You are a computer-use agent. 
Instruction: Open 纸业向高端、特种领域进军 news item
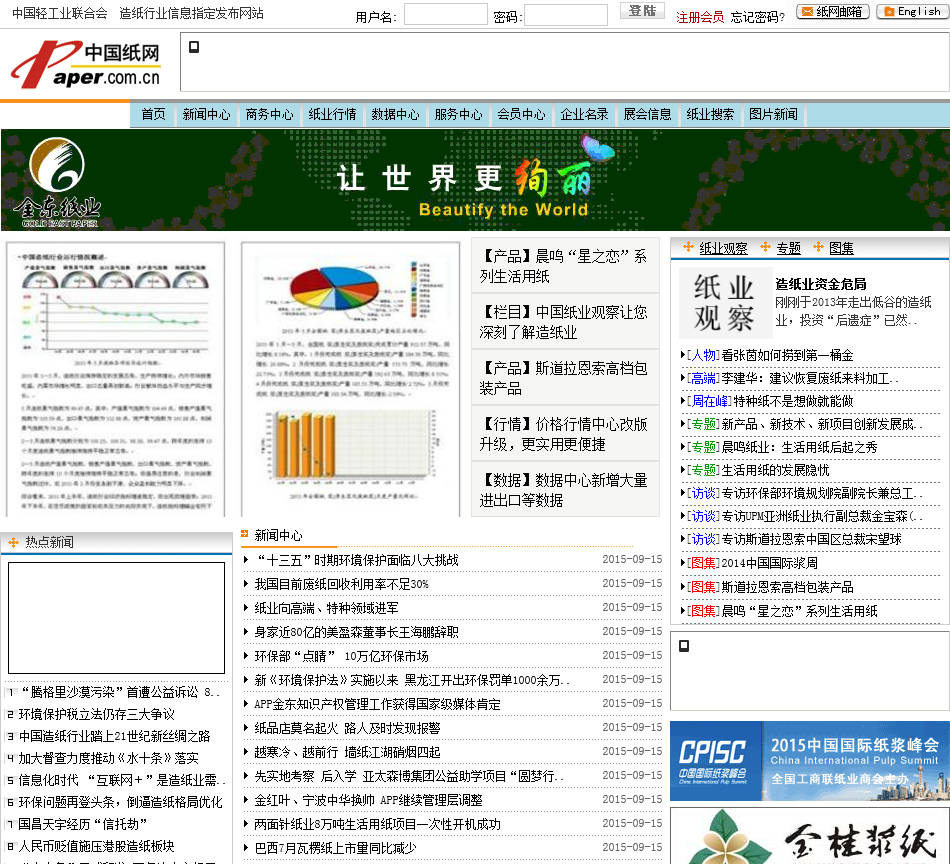(x=327, y=608)
